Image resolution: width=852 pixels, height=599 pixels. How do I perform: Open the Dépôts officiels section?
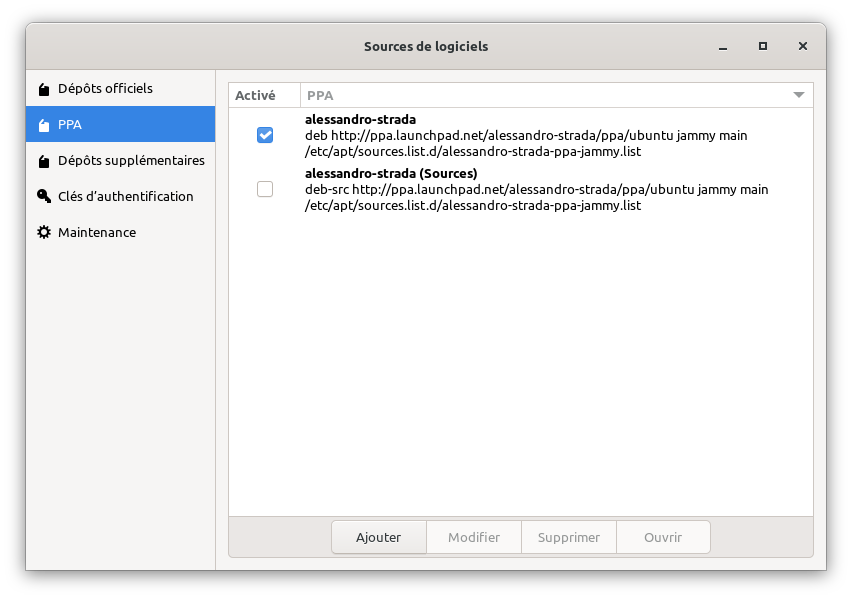105,89
